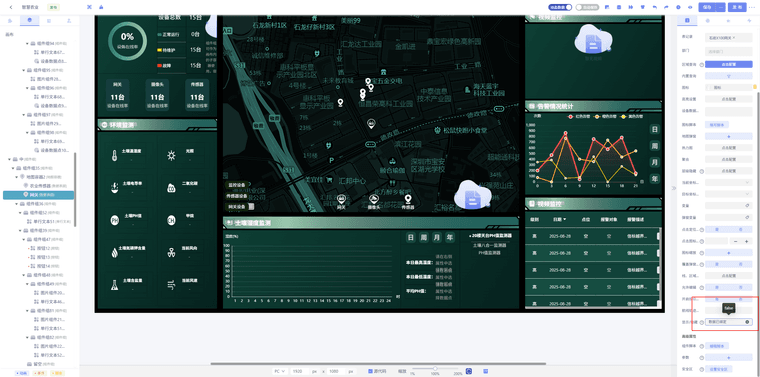760x377 pixels.
Task: Click the 编写脚本 button for 图标脚本
Action: (x=717, y=125)
